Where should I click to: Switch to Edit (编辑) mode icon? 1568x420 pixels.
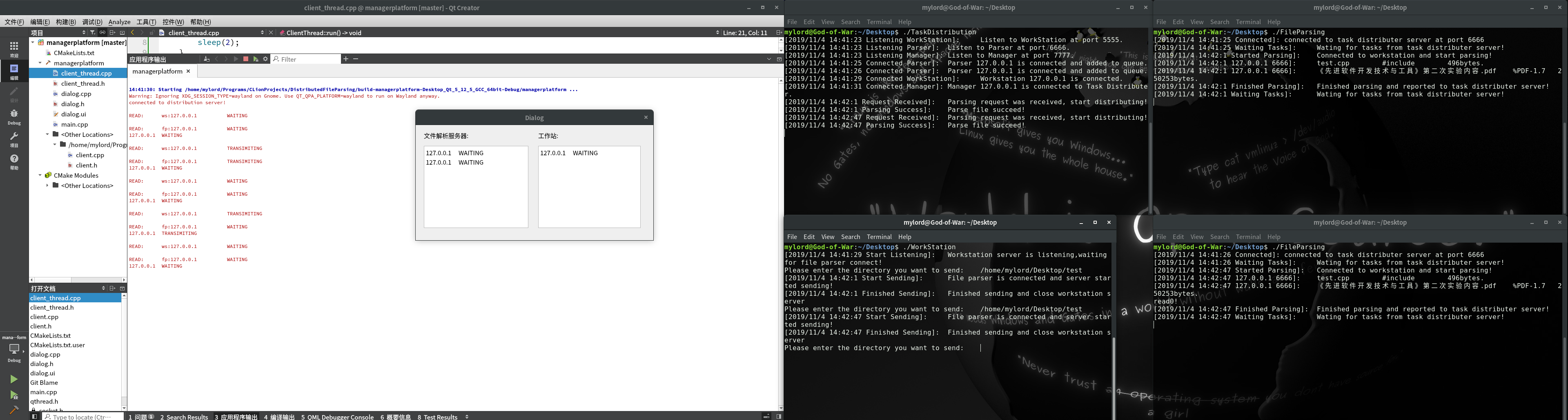pos(14,71)
